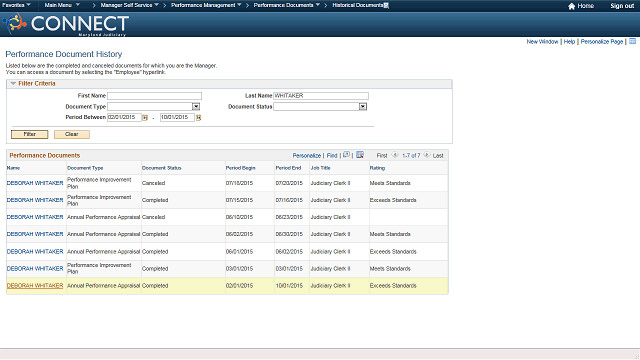
Task: Sort by the Period Begin column header
Action: coord(240,168)
